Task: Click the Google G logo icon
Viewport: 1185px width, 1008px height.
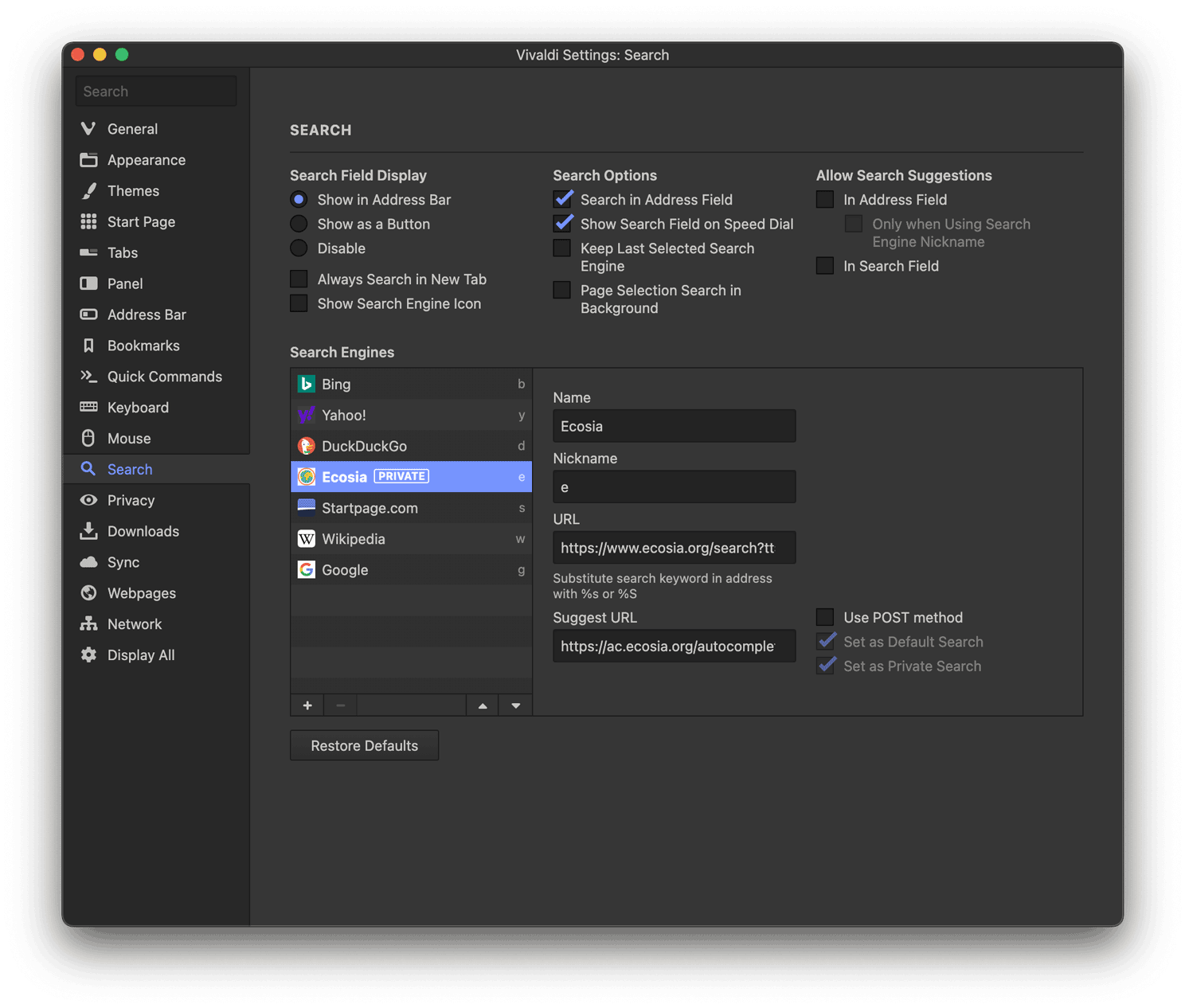Action: (306, 570)
